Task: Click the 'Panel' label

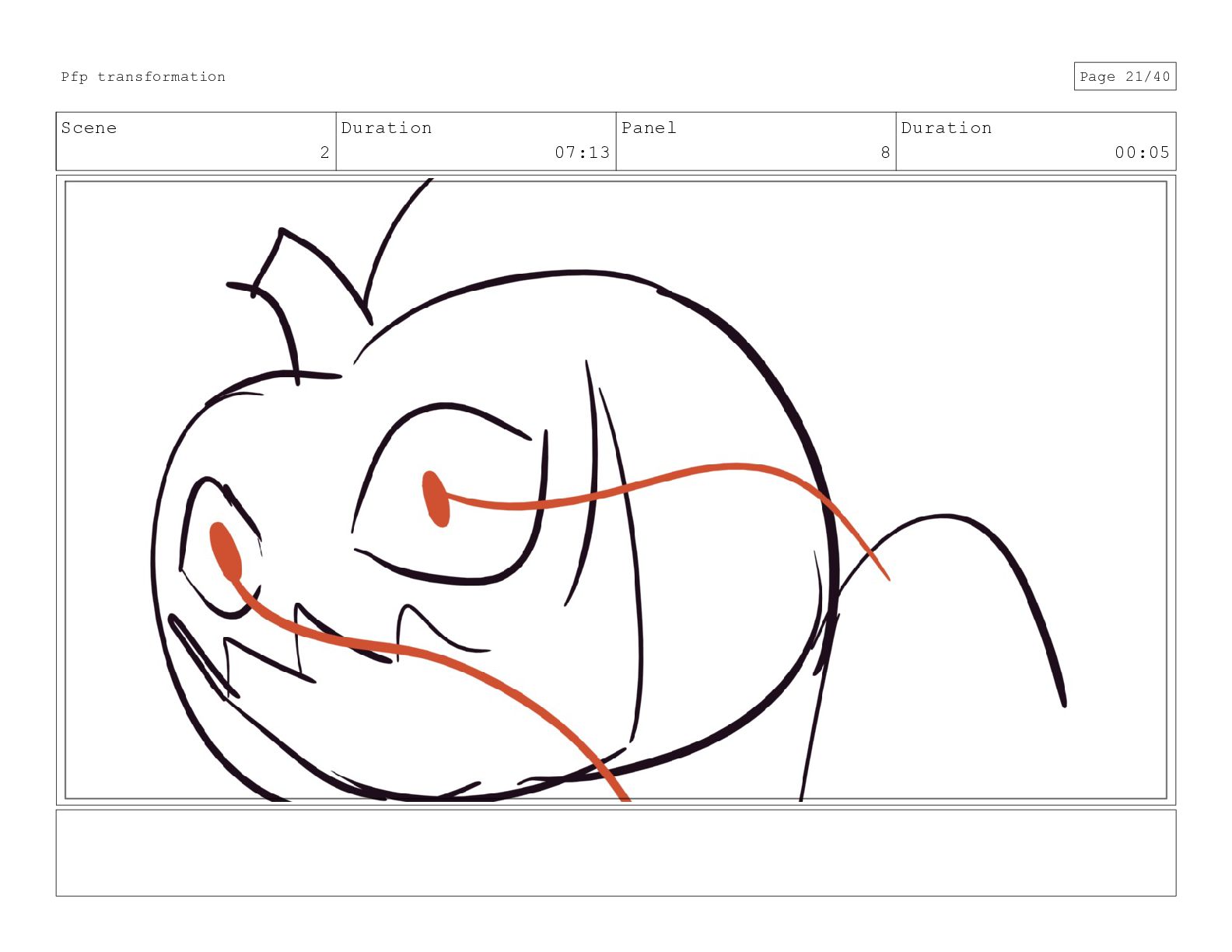Action: [649, 128]
